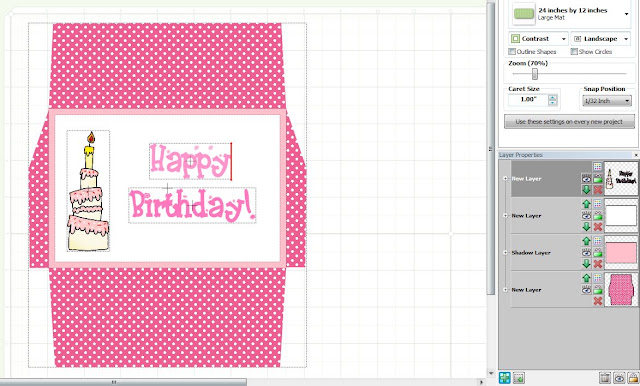Move selected Happy Birthday layer down
The image size is (640, 386).
point(587,190)
